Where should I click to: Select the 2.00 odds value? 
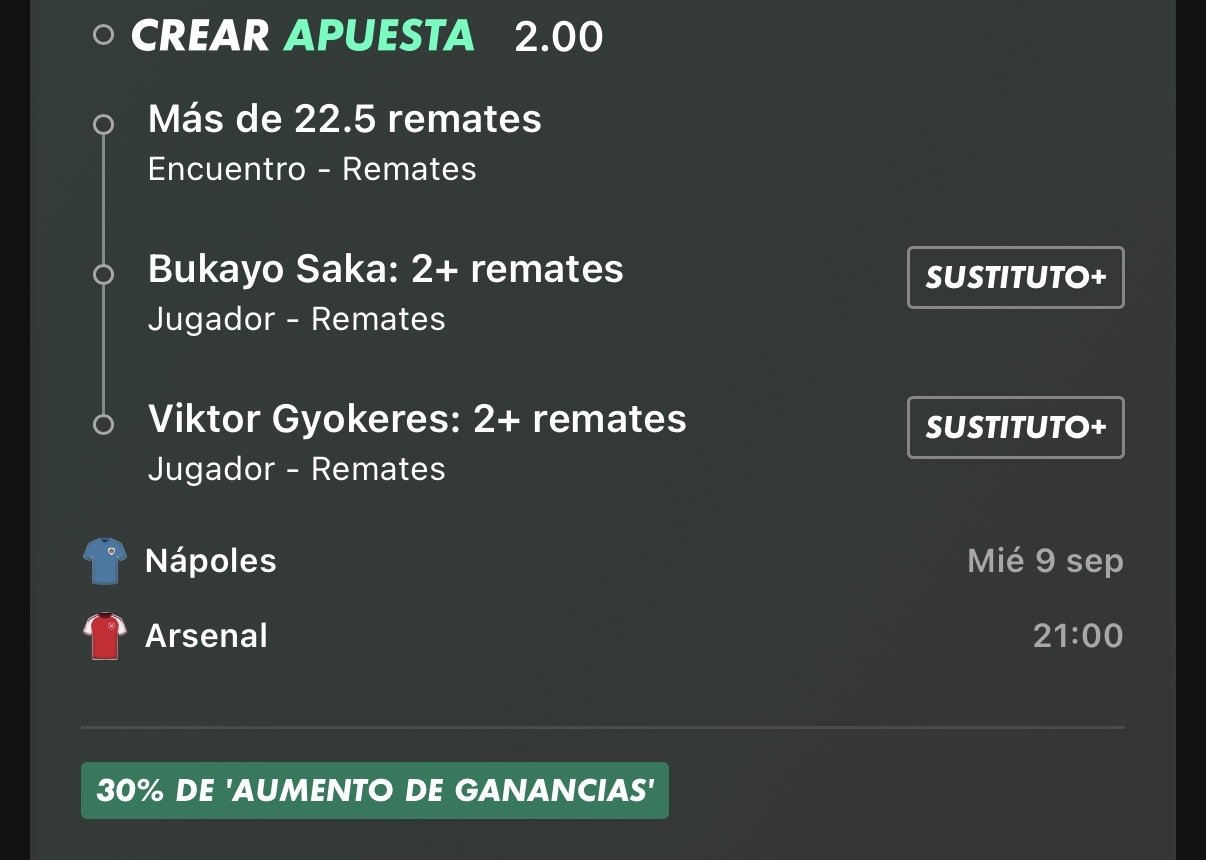(559, 37)
